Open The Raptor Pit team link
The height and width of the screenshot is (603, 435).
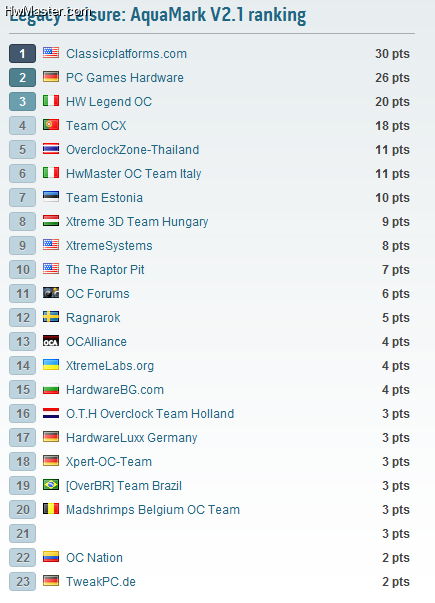coord(105,270)
